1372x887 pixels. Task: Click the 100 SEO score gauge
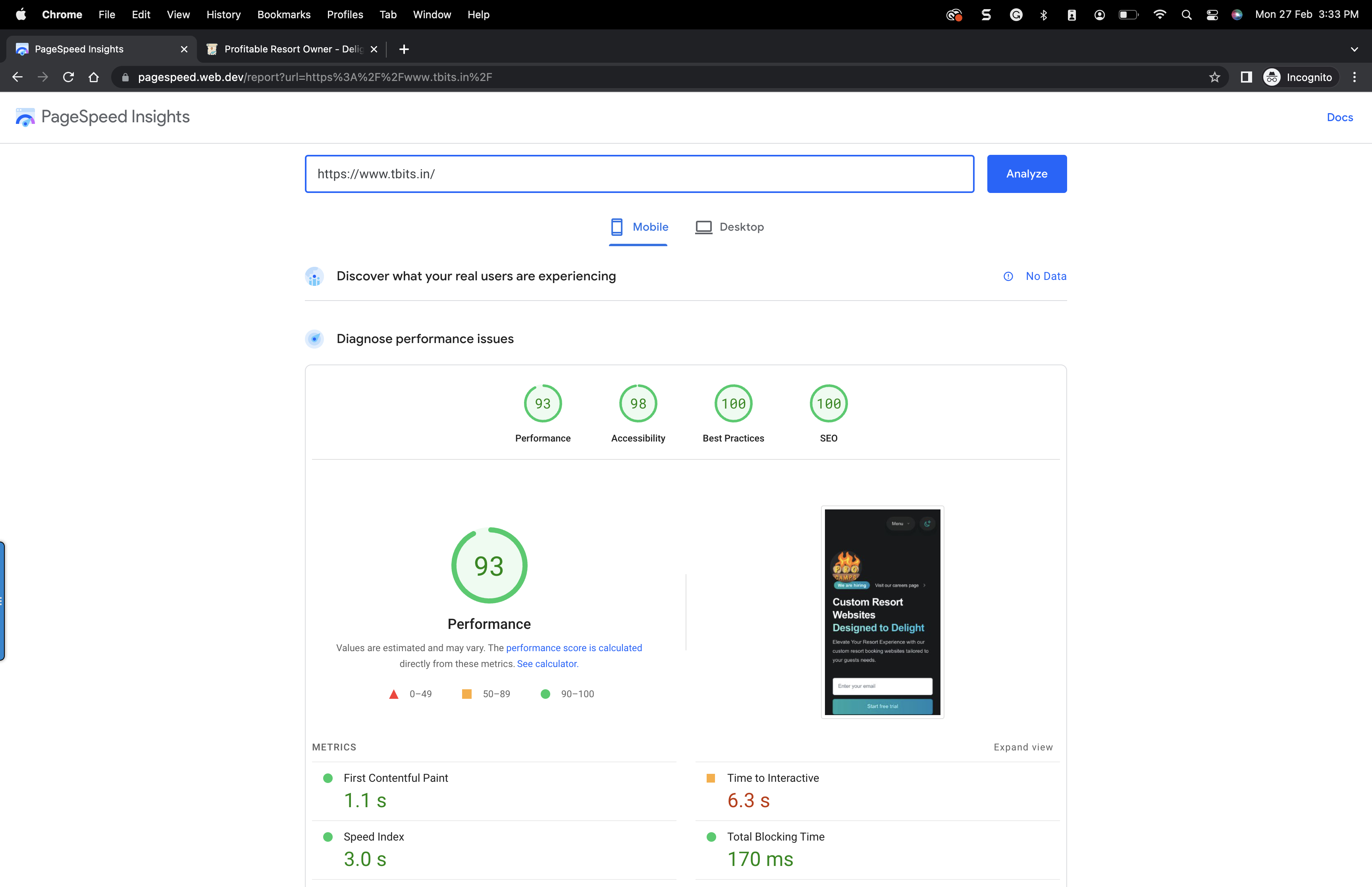(x=829, y=404)
